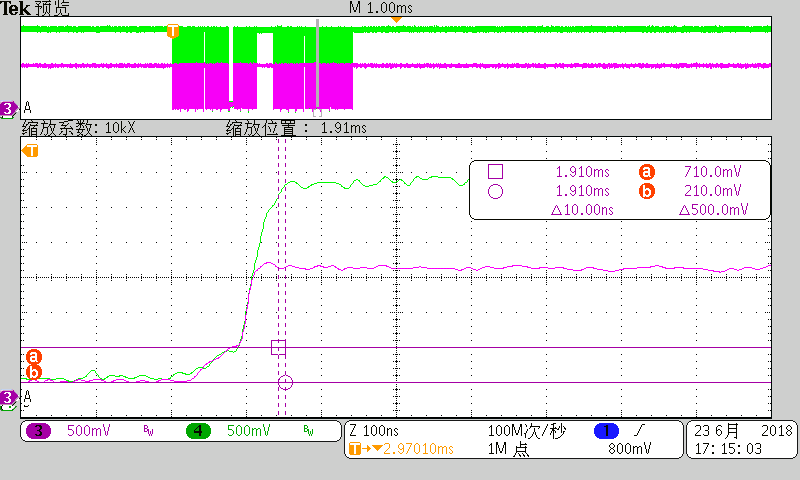Select horizontal cursor a marker on left edge
Image resolution: width=800 pixels, height=480 pixels.
click(34, 356)
